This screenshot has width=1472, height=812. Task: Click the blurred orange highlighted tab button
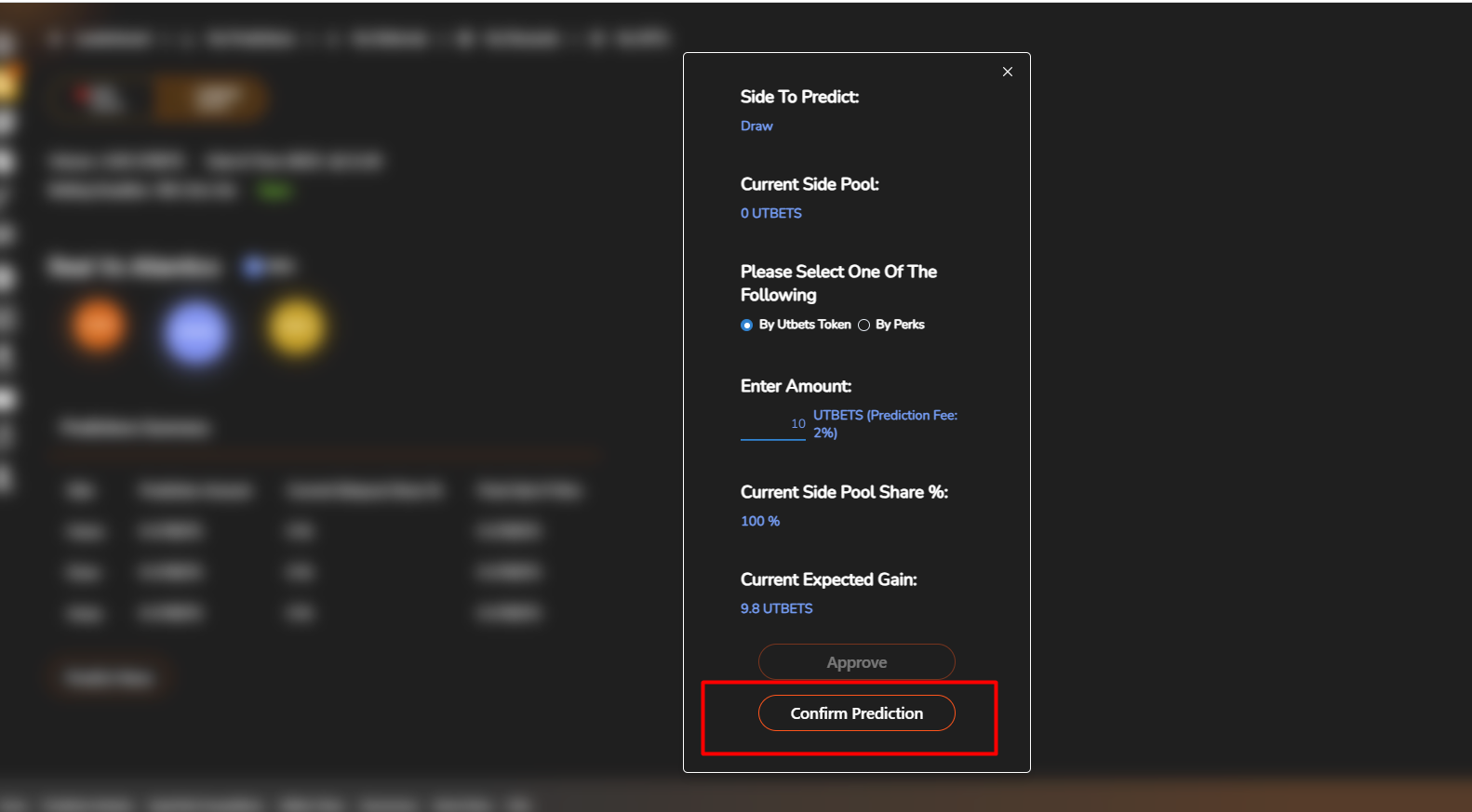click(x=211, y=98)
